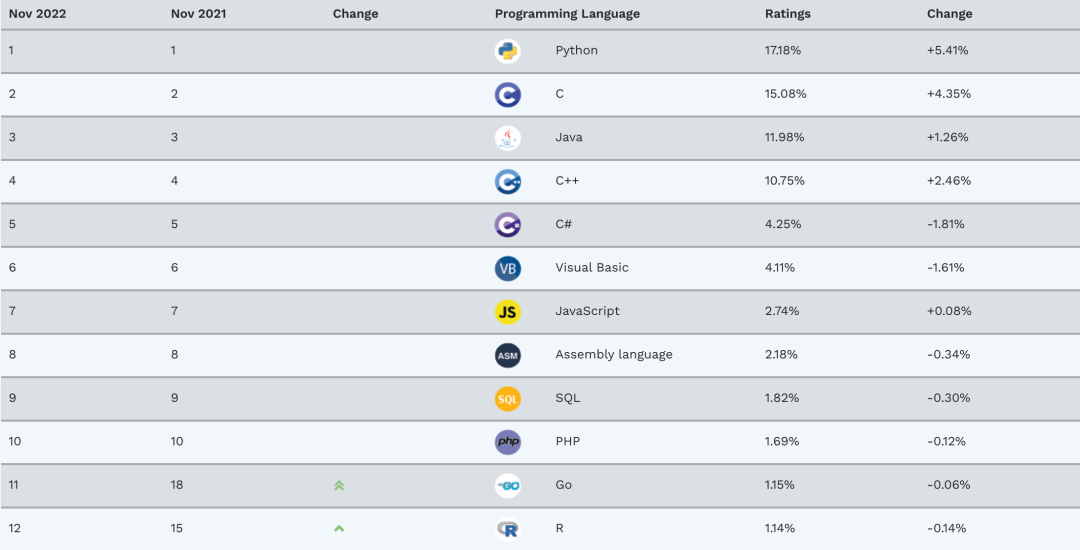Click the Visual Basic VB icon

click(507, 268)
